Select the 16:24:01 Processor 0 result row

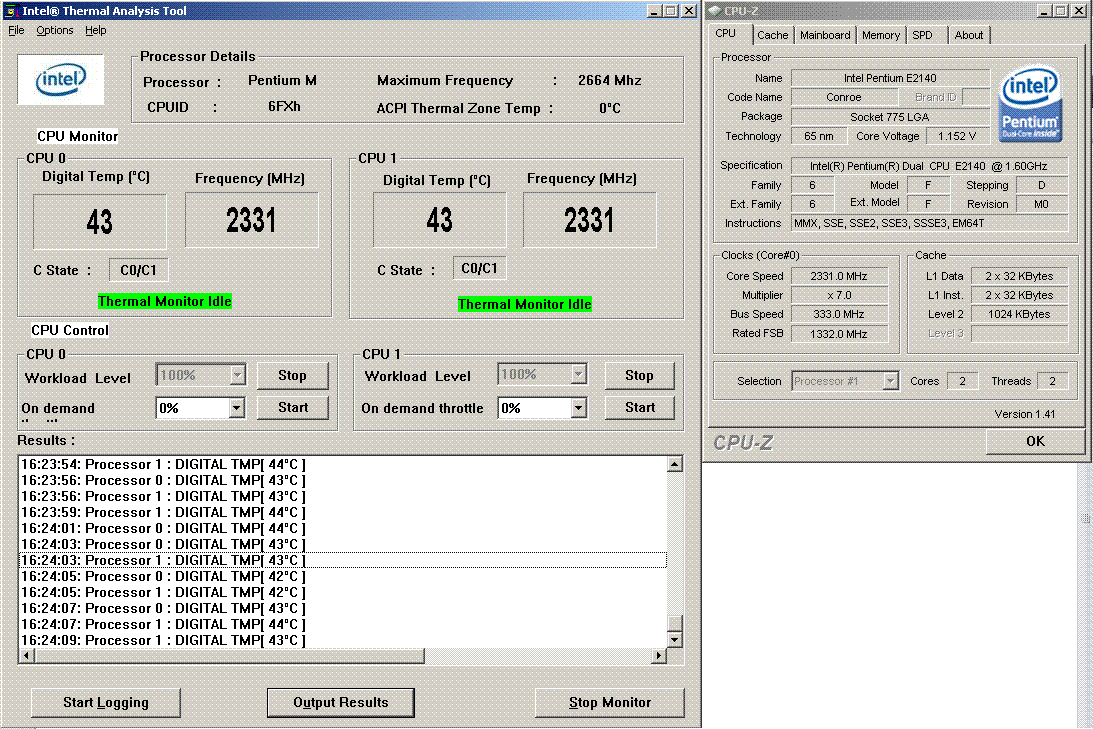click(x=342, y=528)
